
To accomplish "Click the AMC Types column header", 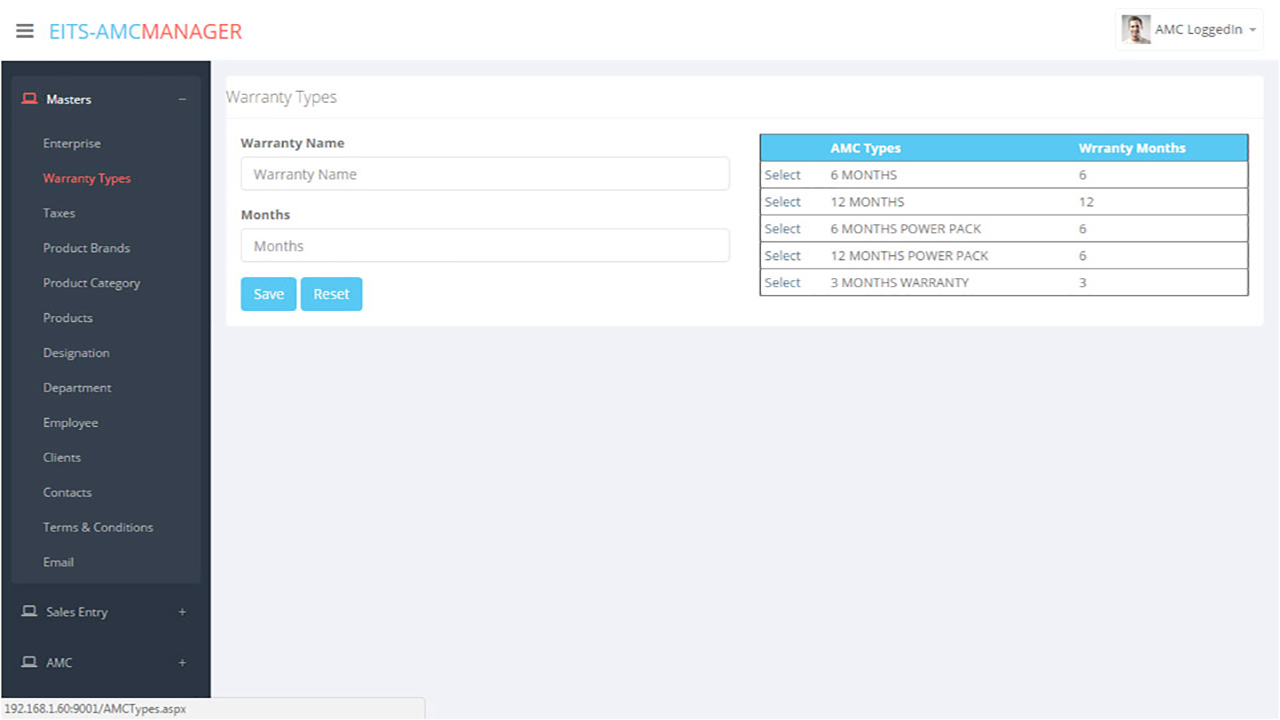I will 865,148.
